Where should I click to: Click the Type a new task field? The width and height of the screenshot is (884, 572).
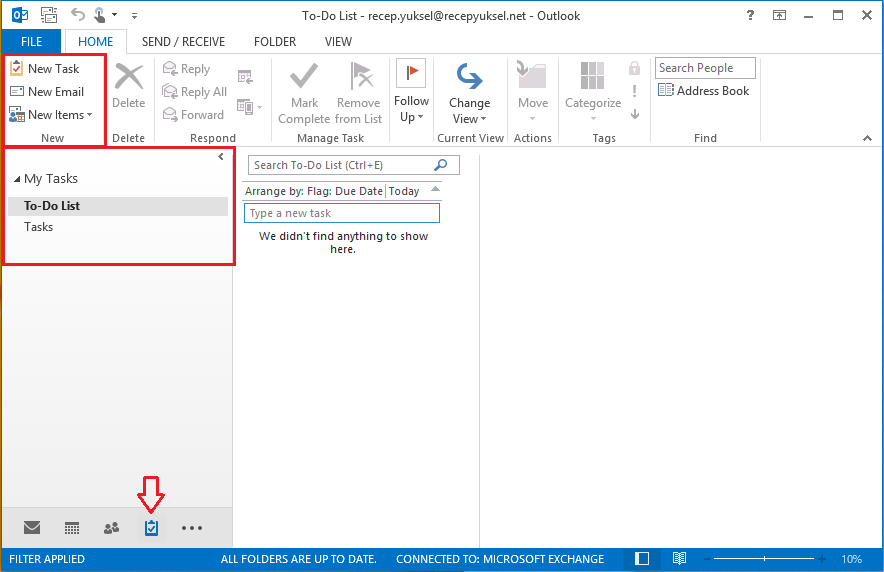point(342,213)
